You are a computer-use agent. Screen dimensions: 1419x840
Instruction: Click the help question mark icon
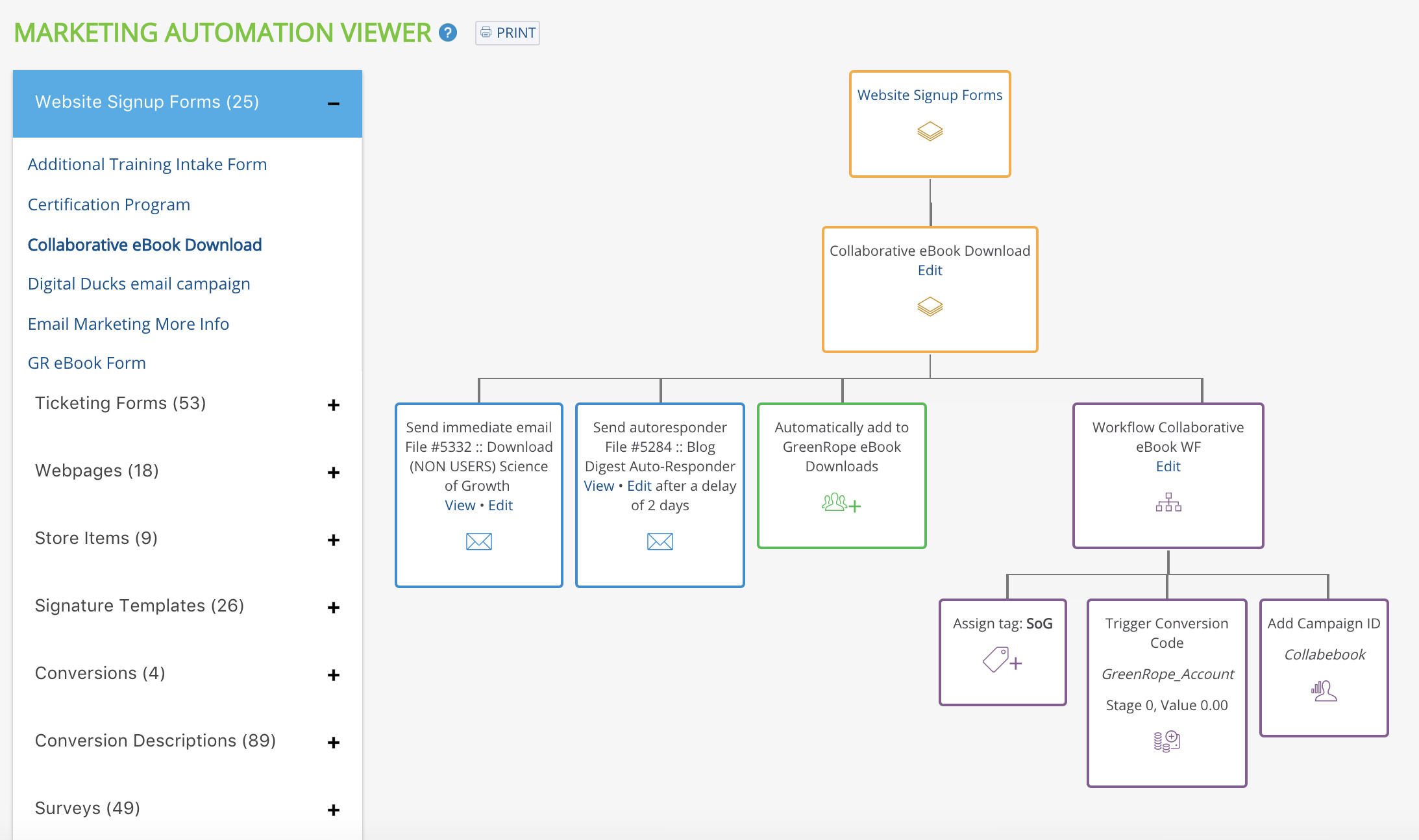click(x=448, y=33)
